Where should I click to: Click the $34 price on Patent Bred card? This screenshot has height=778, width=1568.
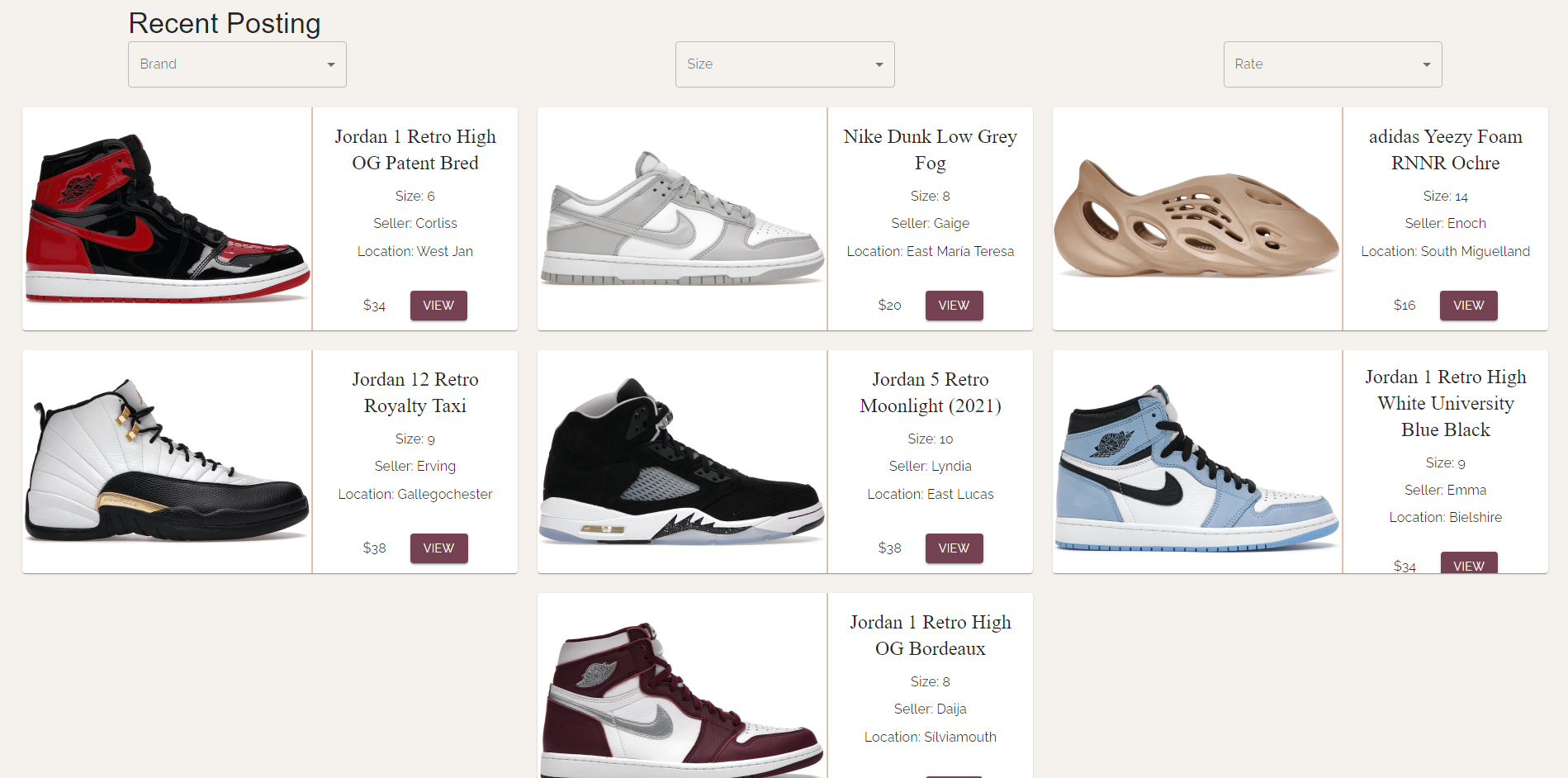[x=375, y=306]
